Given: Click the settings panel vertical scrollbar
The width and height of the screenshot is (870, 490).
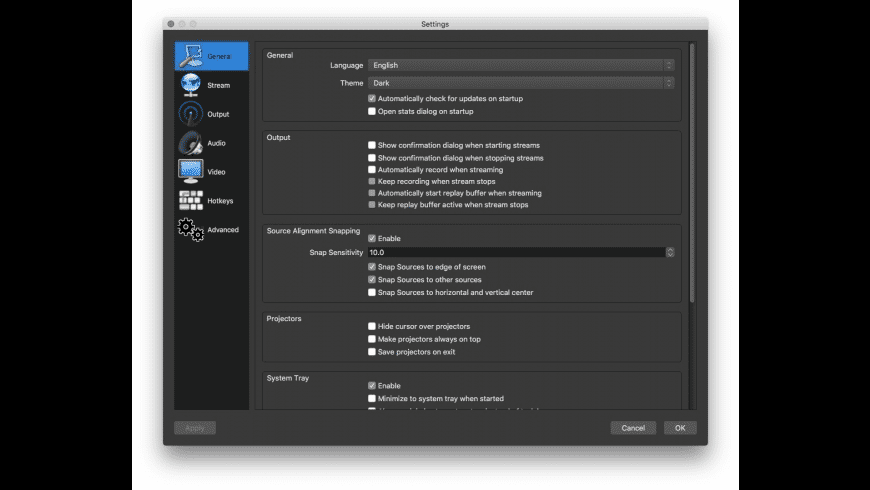Looking at the screenshot, I should [x=692, y=173].
